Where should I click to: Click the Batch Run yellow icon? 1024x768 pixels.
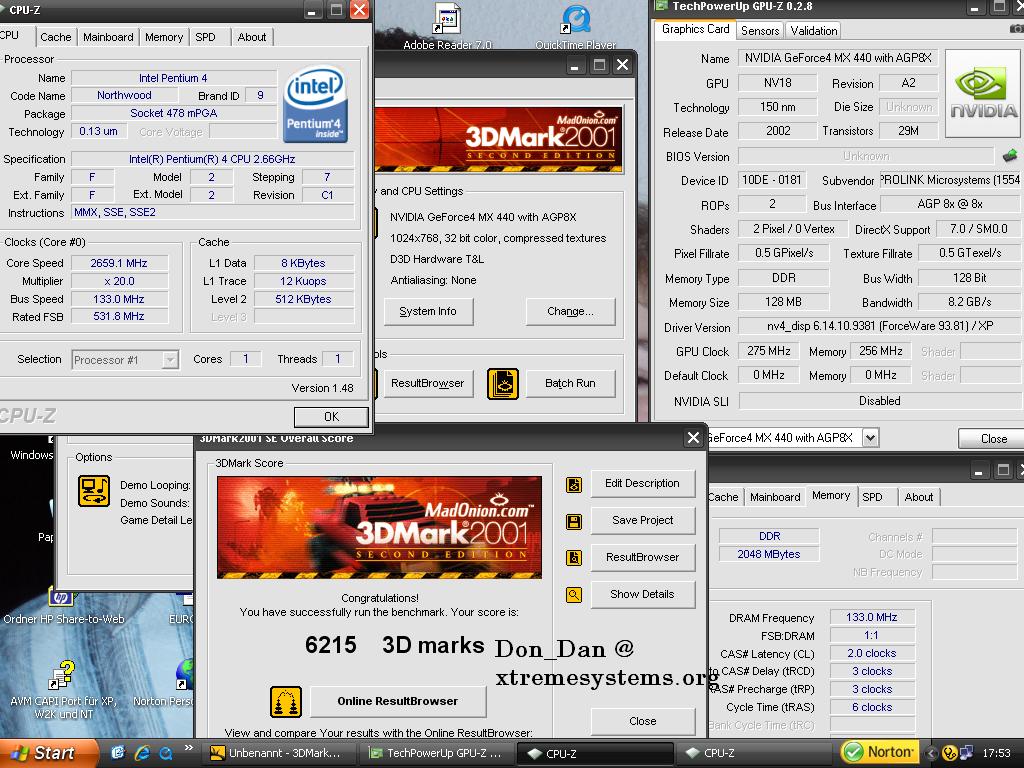click(x=503, y=383)
